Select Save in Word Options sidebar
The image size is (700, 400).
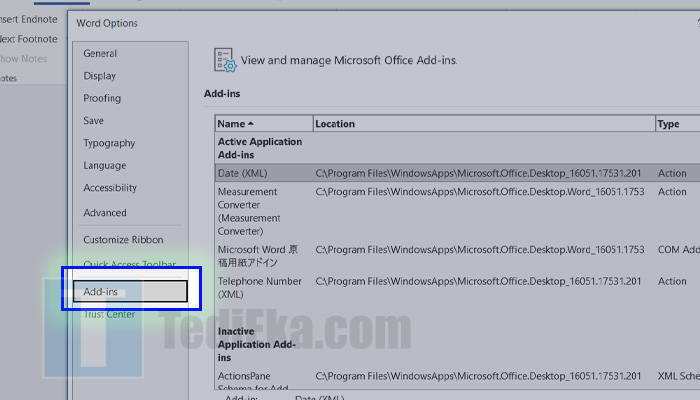[x=93, y=121]
